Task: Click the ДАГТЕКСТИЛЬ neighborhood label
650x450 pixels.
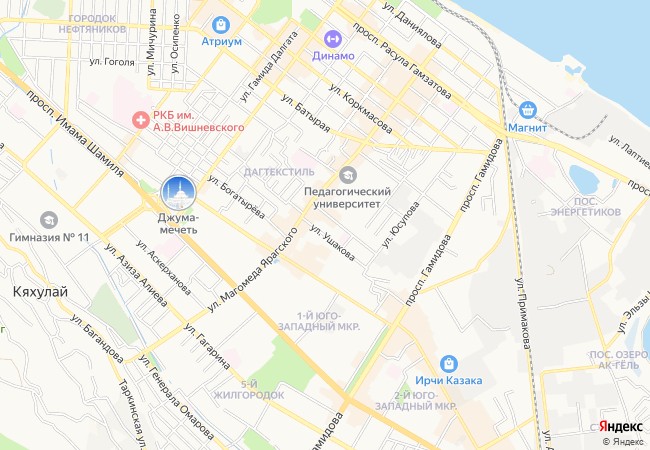Action: 279,172
